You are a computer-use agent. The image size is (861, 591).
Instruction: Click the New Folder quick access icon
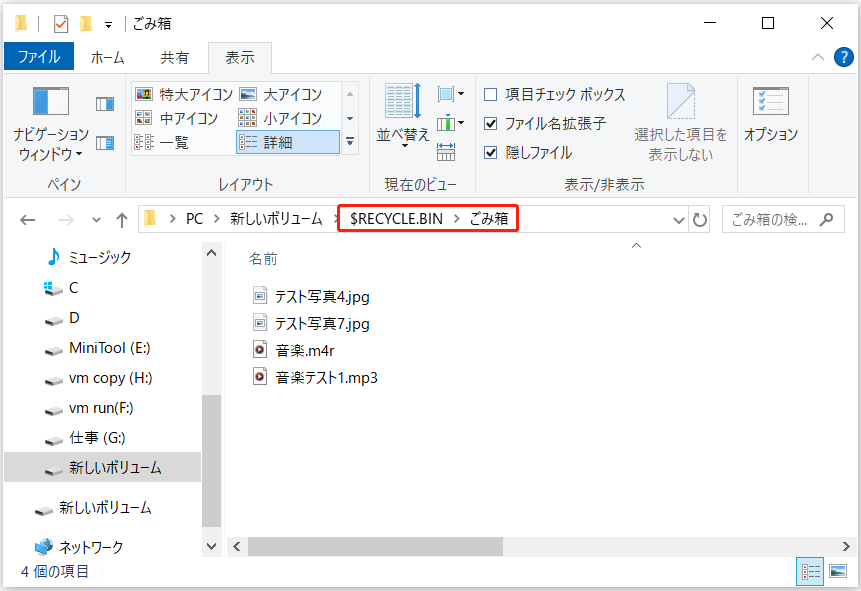coord(86,24)
